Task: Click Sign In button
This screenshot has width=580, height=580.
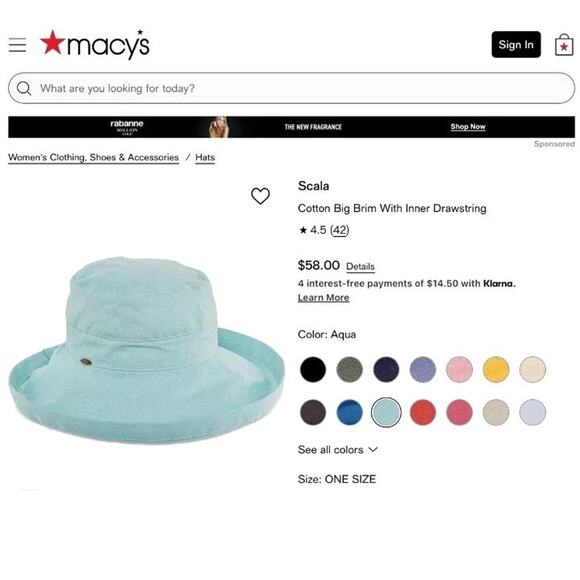Action: 516,44
